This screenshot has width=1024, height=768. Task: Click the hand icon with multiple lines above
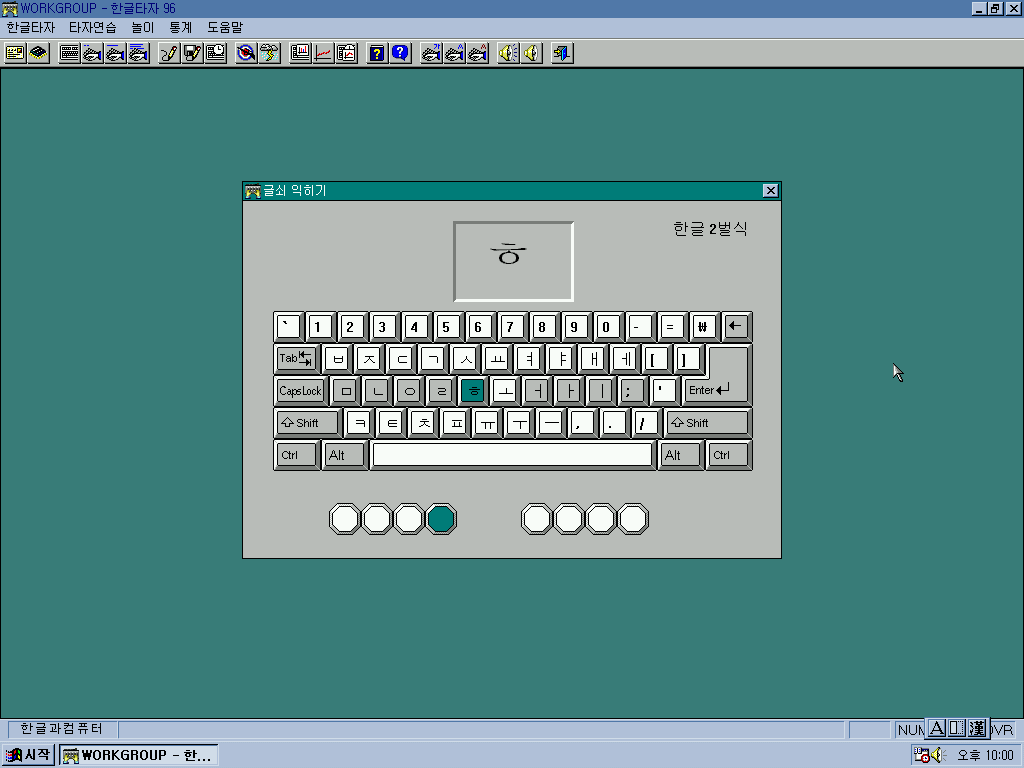tap(138, 53)
